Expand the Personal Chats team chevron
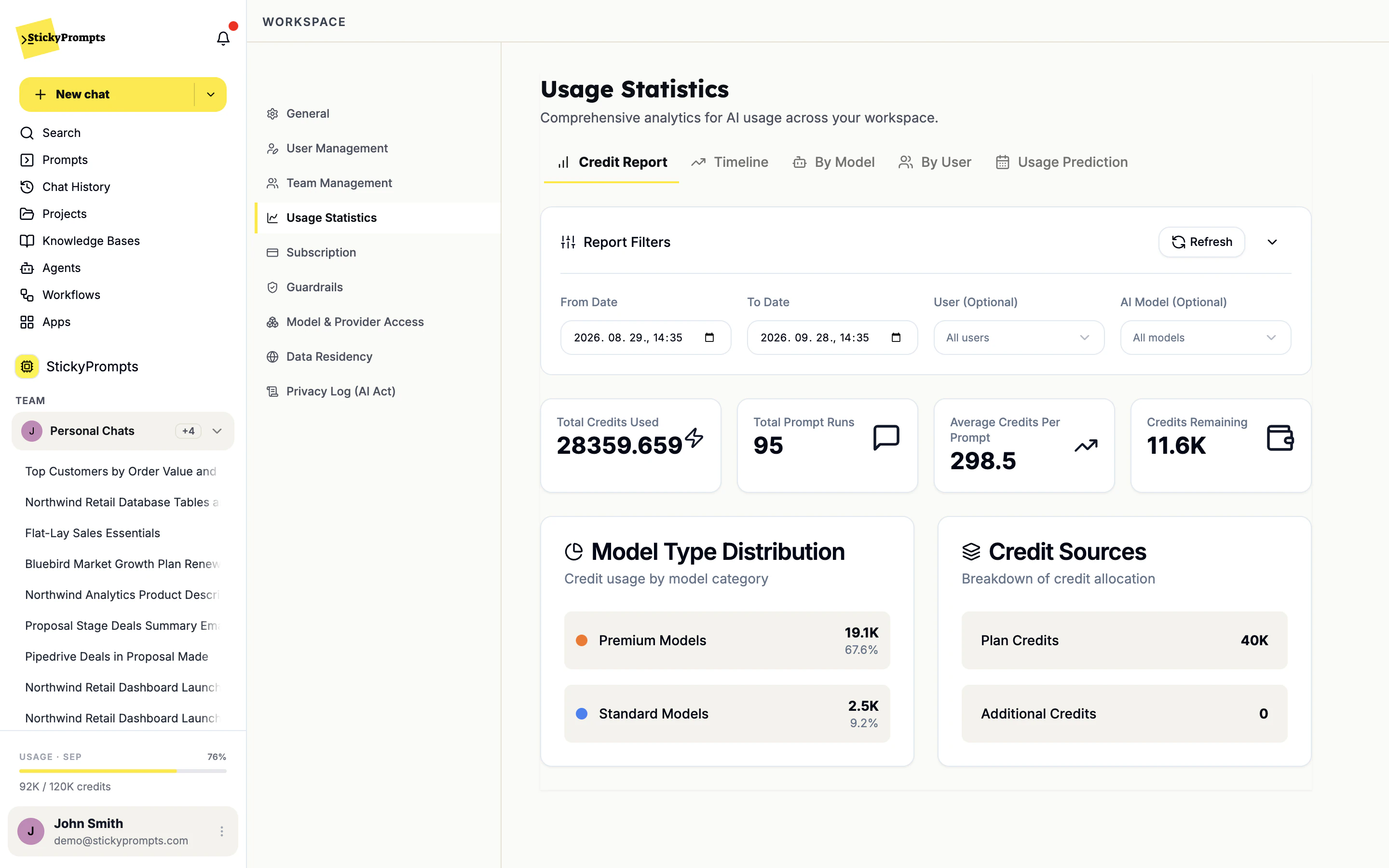 coord(217,431)
